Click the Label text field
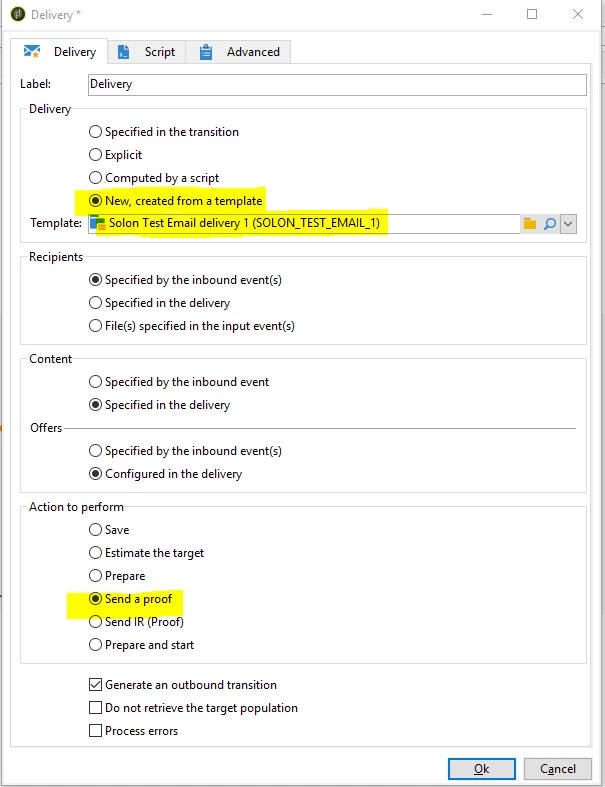The height and width of the screenshot is (787, 605). (337, 84)
